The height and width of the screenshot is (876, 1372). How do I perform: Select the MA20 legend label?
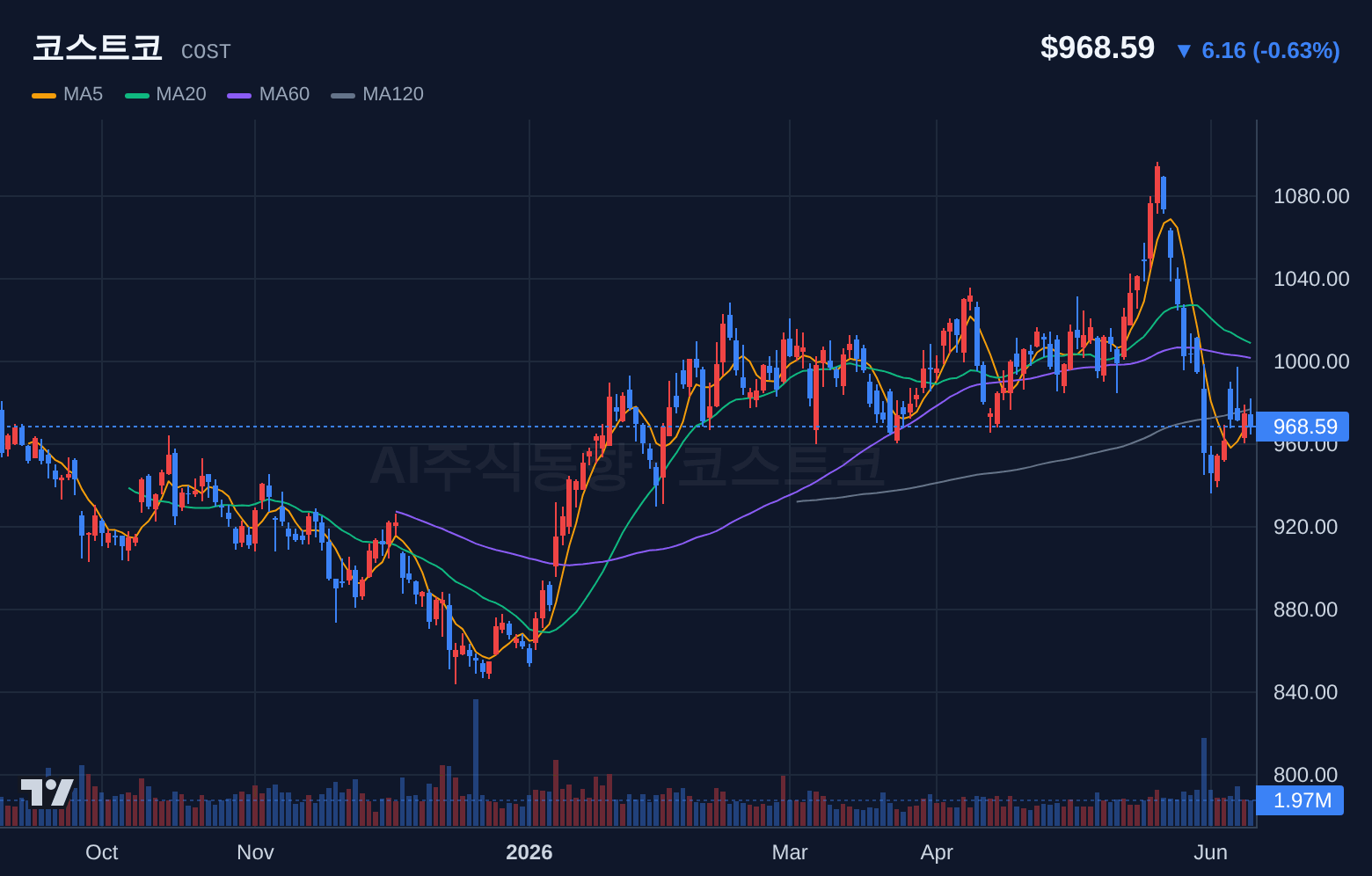pyautogui.click(x=181, y=94)
